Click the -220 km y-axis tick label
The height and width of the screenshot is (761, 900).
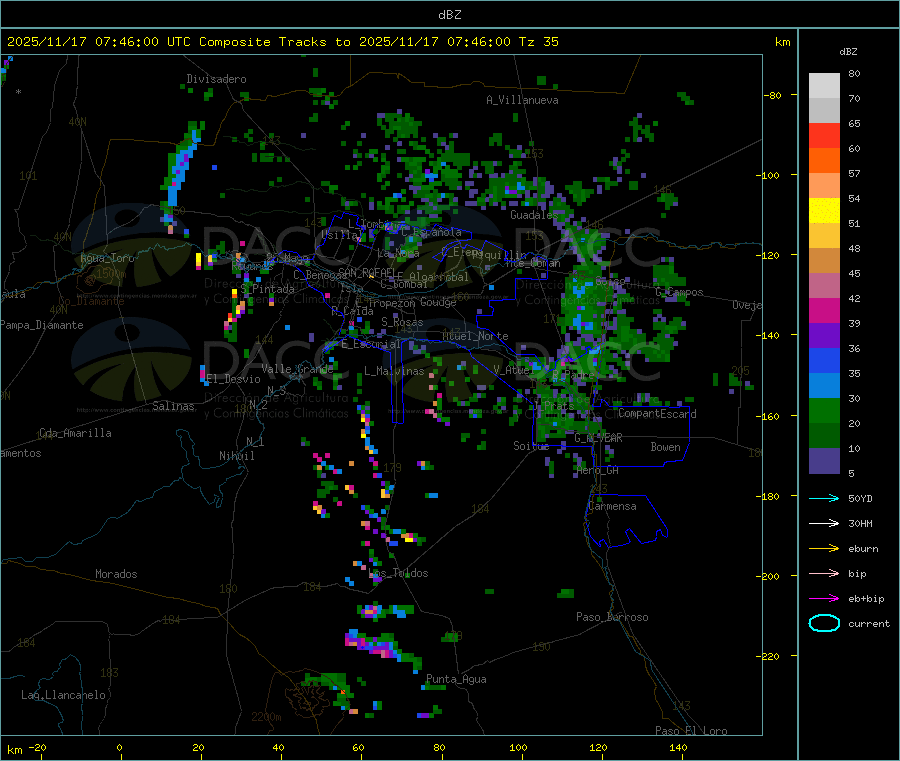tap(767, 657)
